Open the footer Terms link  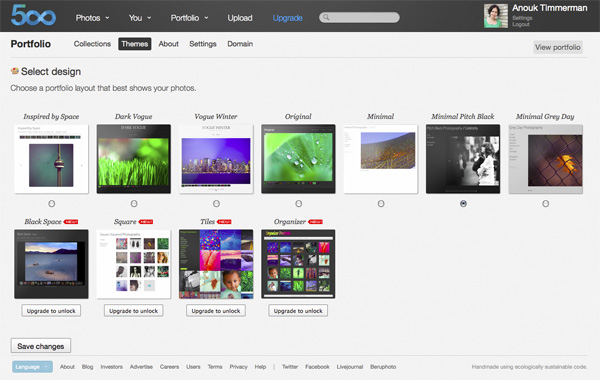[215, 367]
